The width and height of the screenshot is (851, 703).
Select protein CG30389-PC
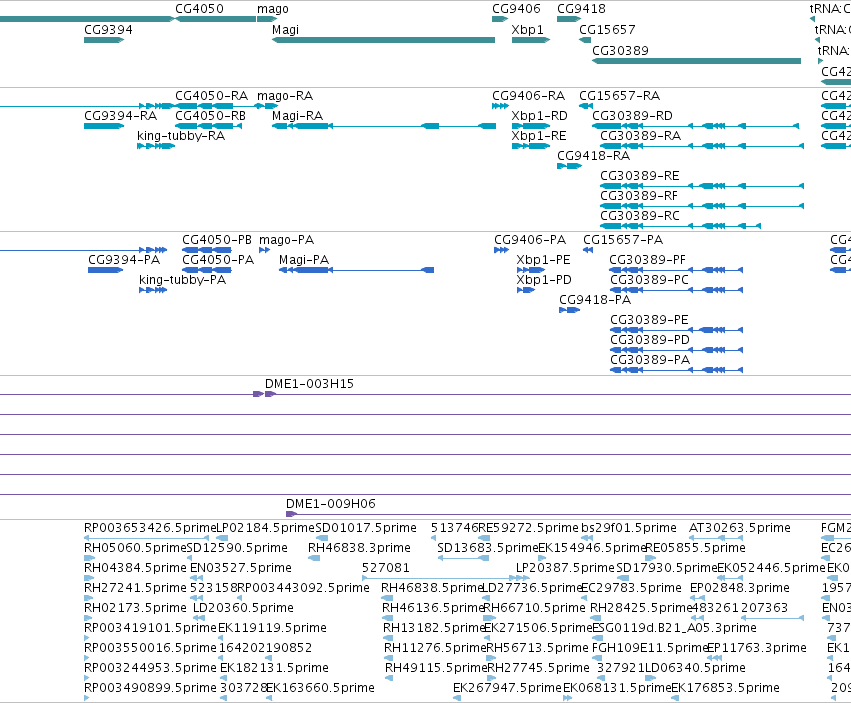pyautogui.click(x=650, y=280)
